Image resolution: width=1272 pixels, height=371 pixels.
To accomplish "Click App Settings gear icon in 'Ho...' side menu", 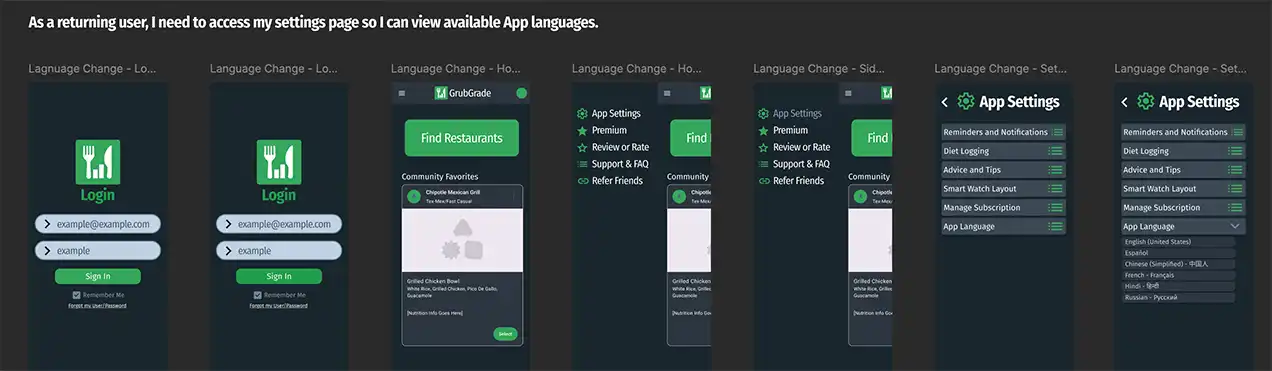I will (x=583, y=114).
